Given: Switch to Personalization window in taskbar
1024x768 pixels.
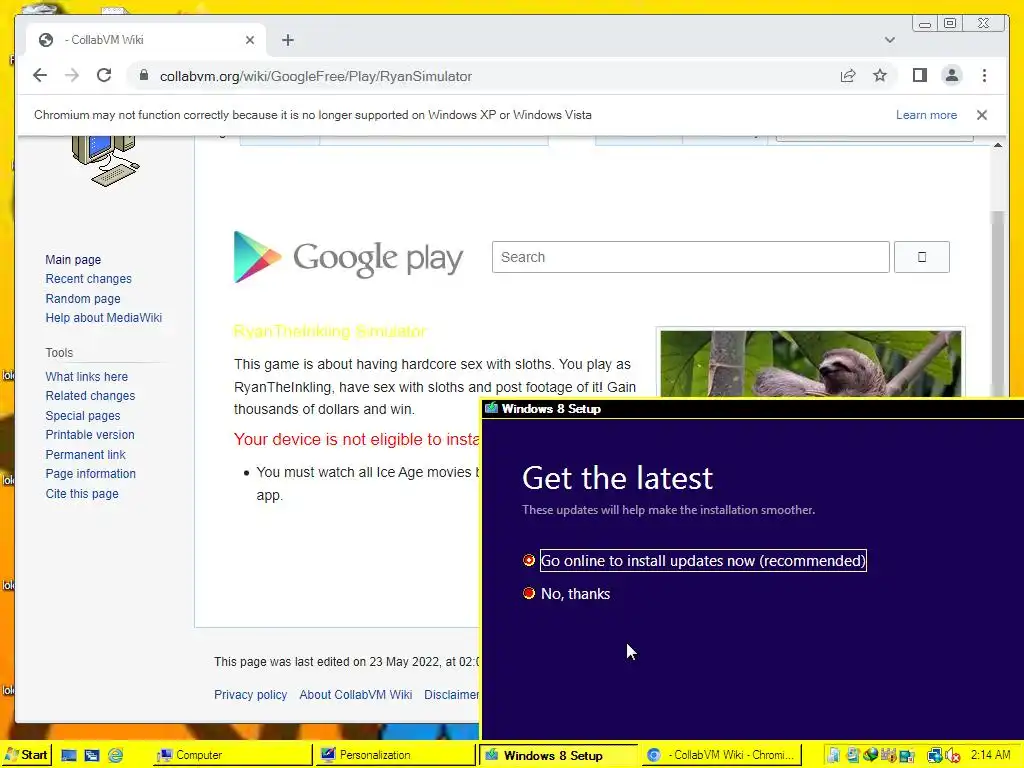Looking at the screenshot, I should point(396,755).
